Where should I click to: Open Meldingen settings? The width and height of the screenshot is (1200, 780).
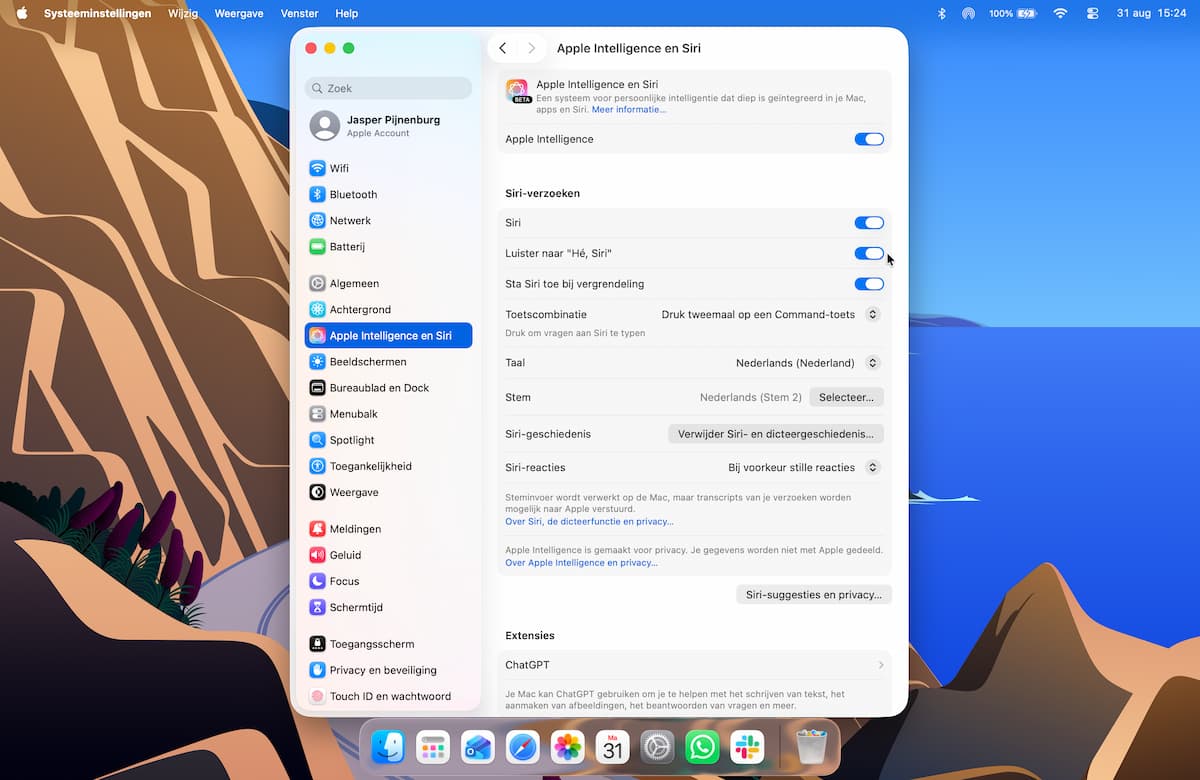[x=388, y=528]
